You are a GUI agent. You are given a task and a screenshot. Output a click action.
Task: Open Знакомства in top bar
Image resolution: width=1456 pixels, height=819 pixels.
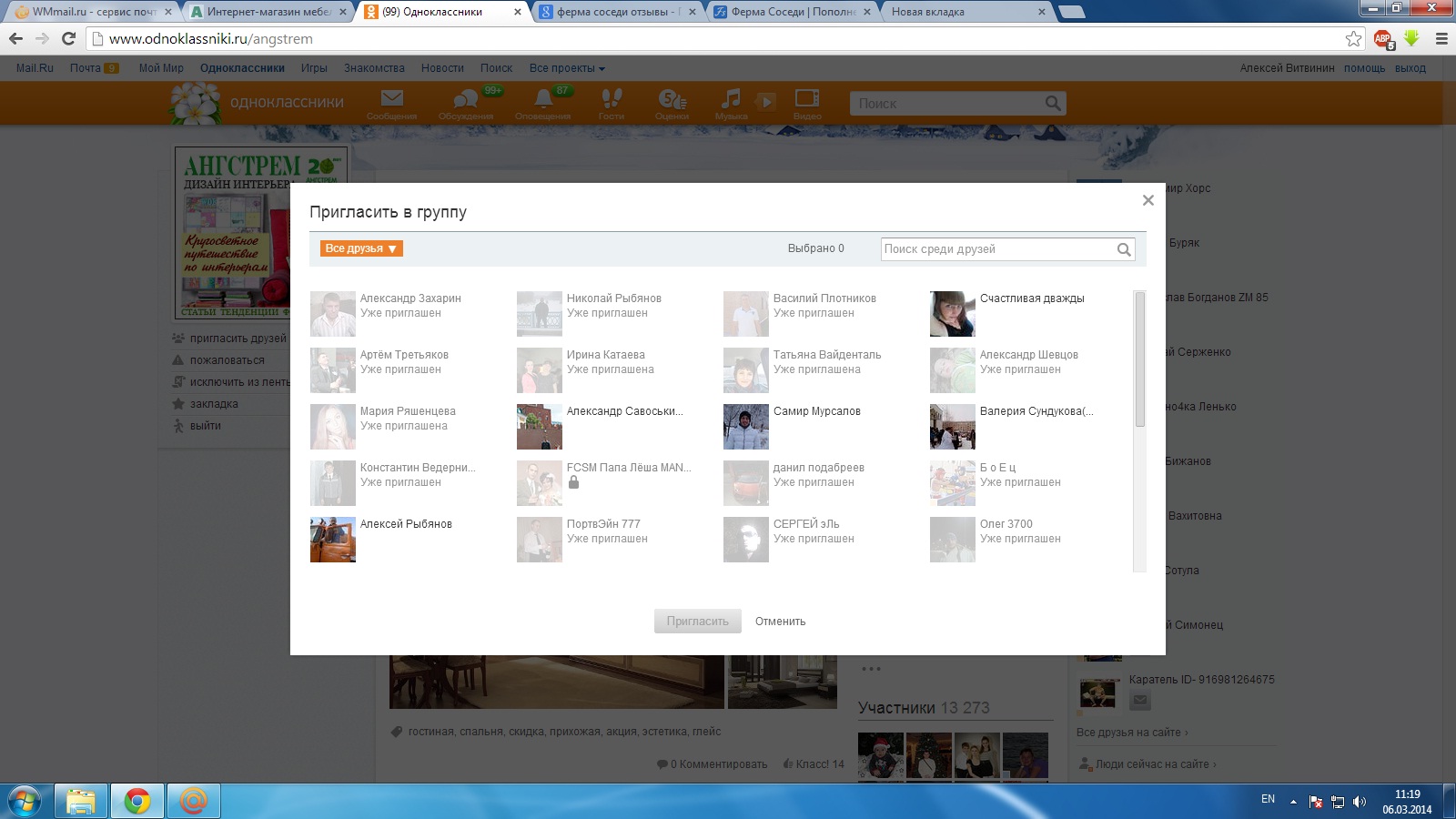click(x=374, y=68)
